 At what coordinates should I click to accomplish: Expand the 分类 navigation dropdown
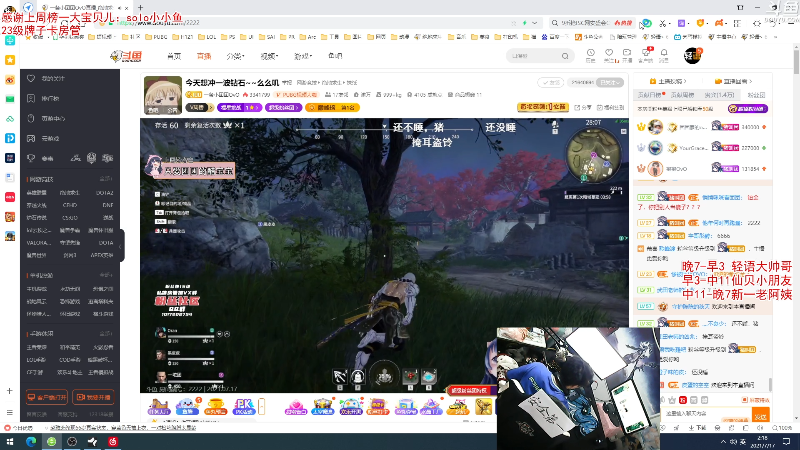tap(235, 56)
